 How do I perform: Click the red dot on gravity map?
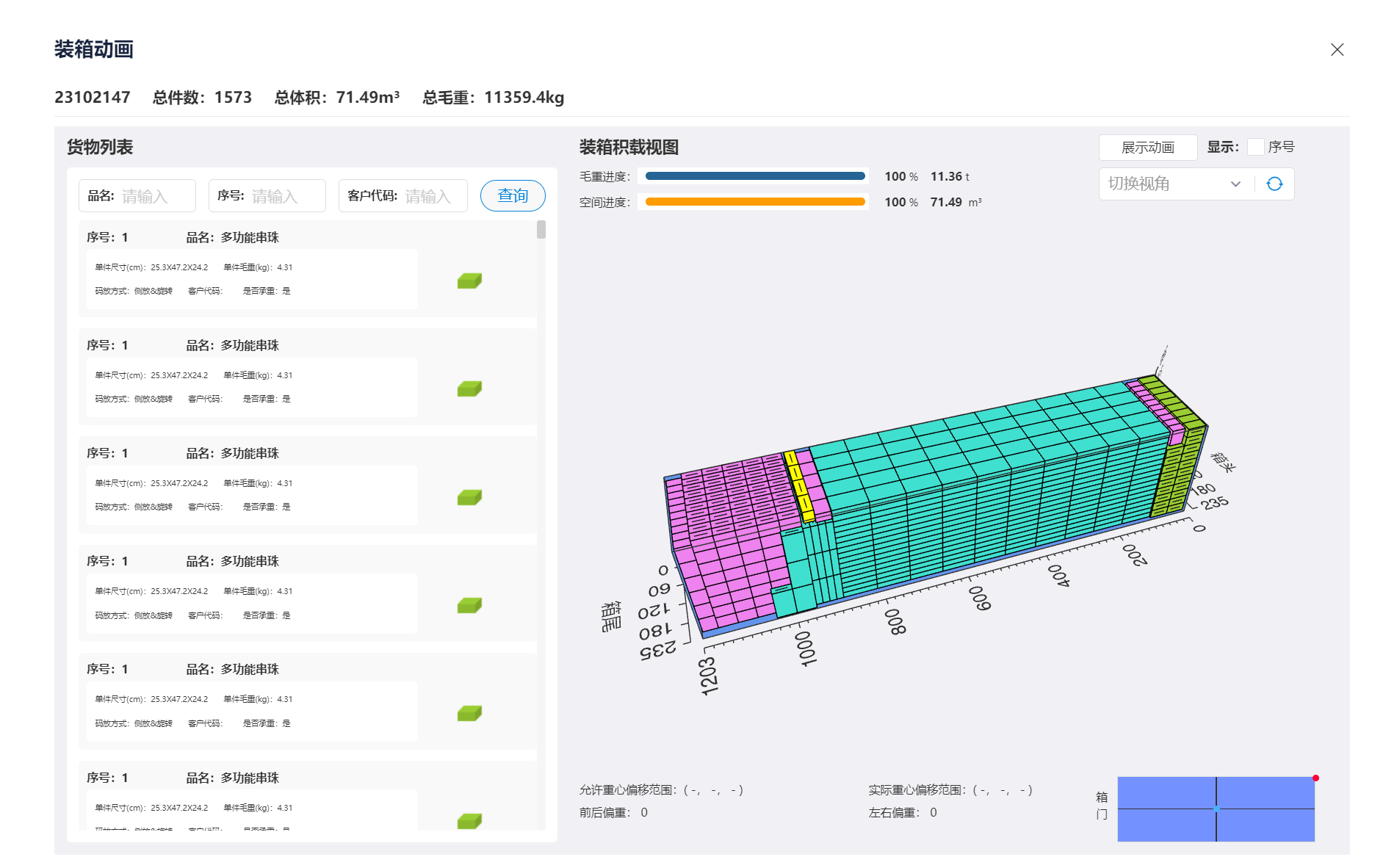1315,778
